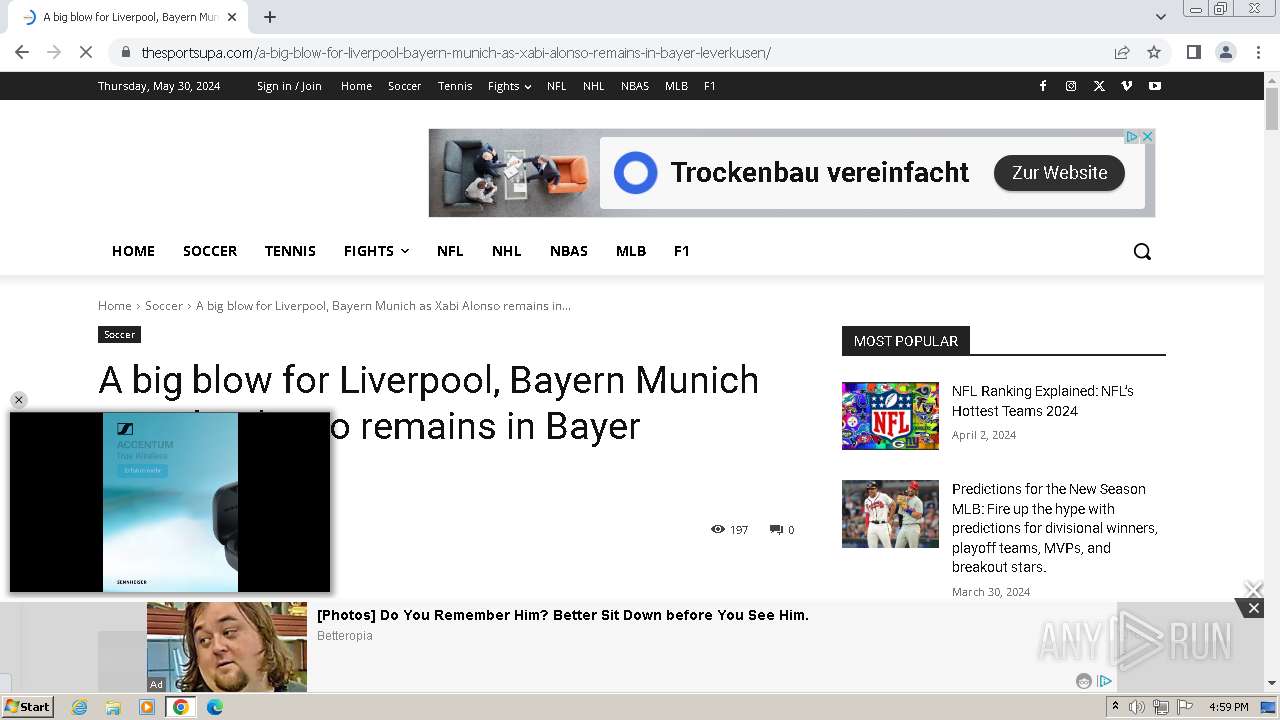The image size is (1280, 720).
Task: Click the browser back arrow
Action: [22, 52]
